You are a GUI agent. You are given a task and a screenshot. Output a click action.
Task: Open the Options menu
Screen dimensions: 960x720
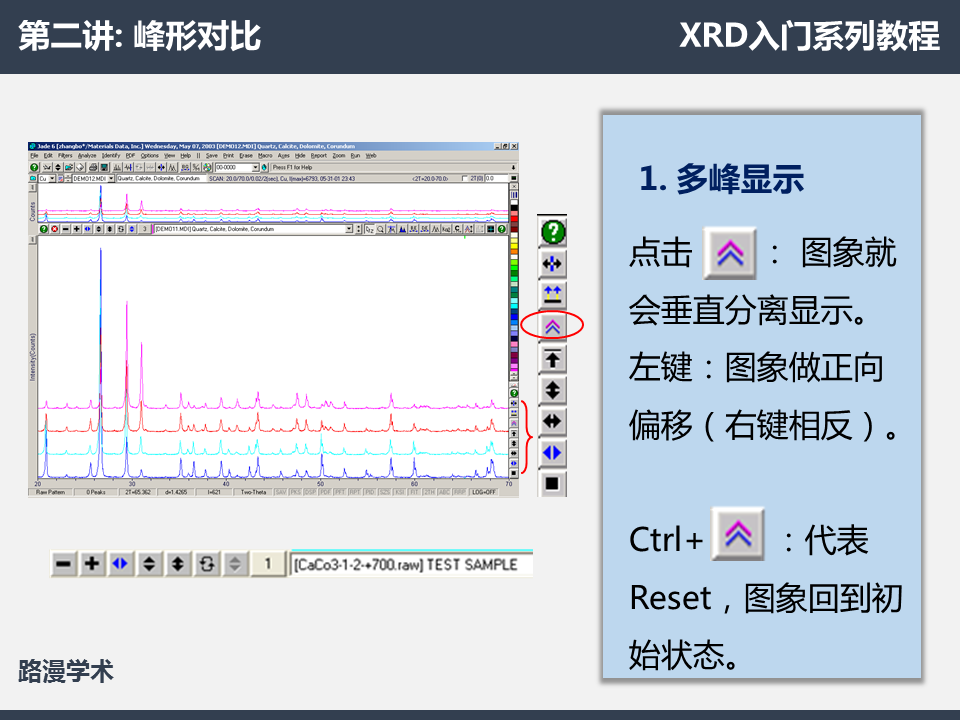(150, 156)
